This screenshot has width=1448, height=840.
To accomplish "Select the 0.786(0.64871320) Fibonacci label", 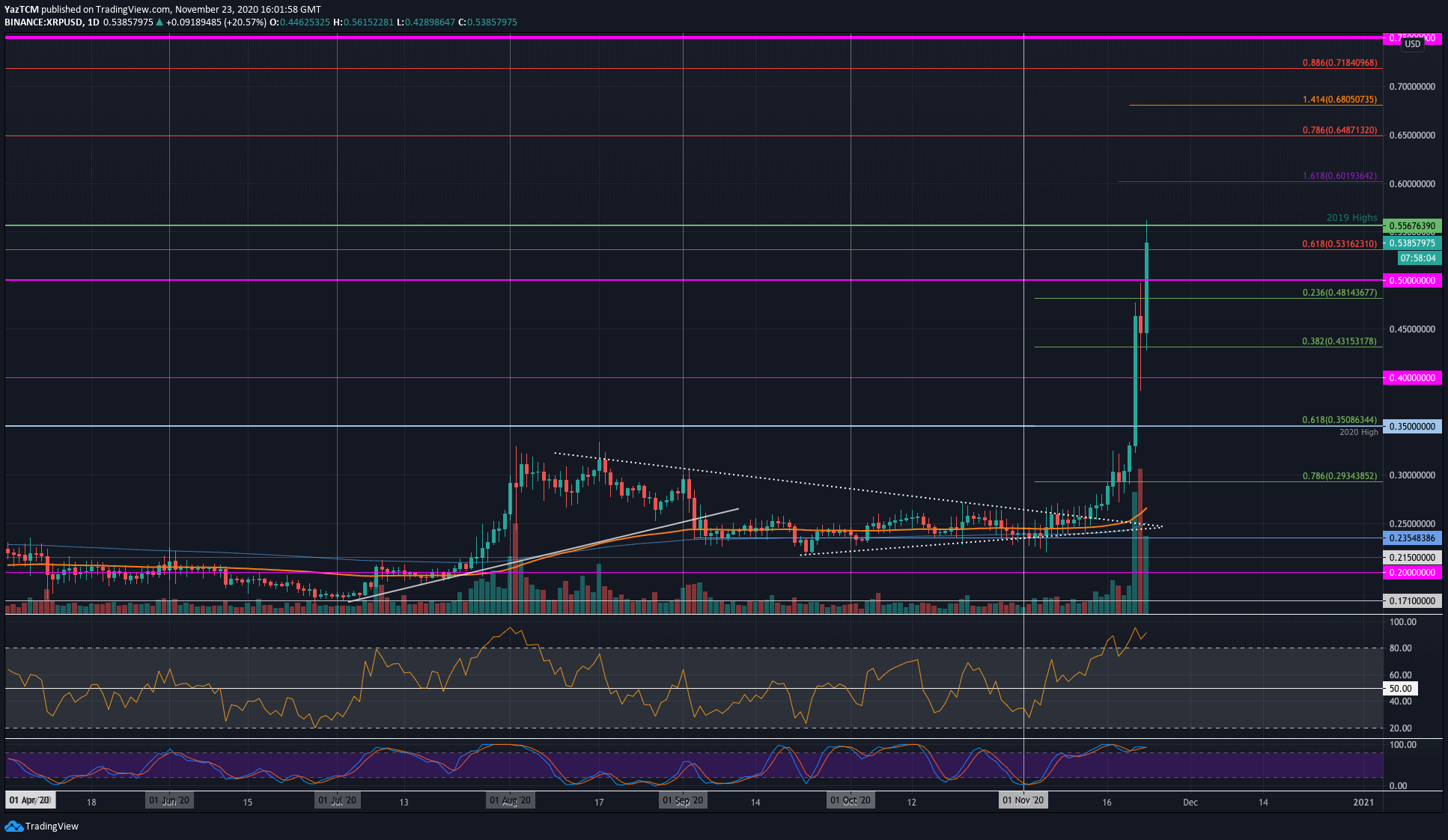I will 1339,130.
